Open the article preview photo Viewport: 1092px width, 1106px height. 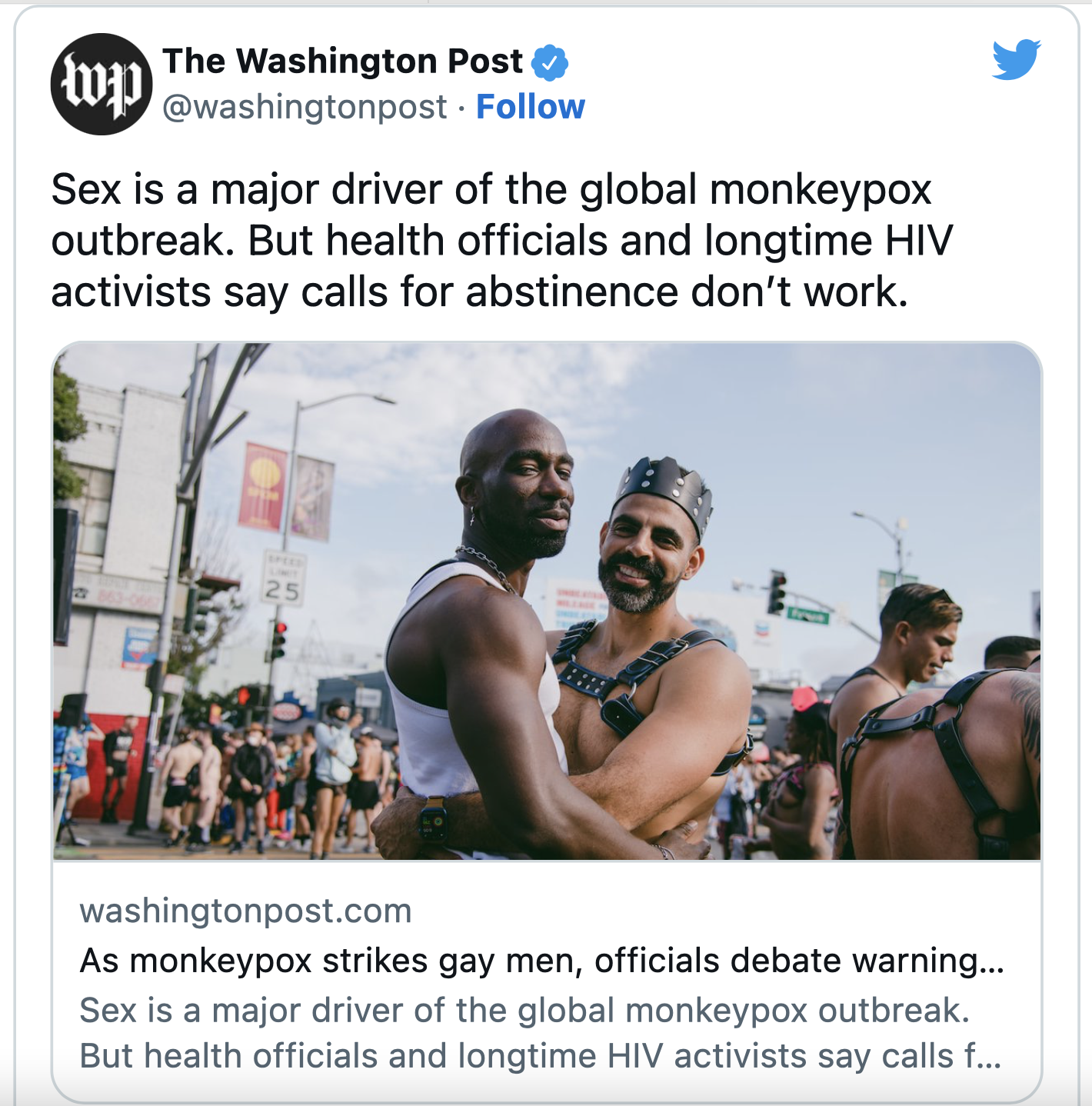(x=547, y=601)
